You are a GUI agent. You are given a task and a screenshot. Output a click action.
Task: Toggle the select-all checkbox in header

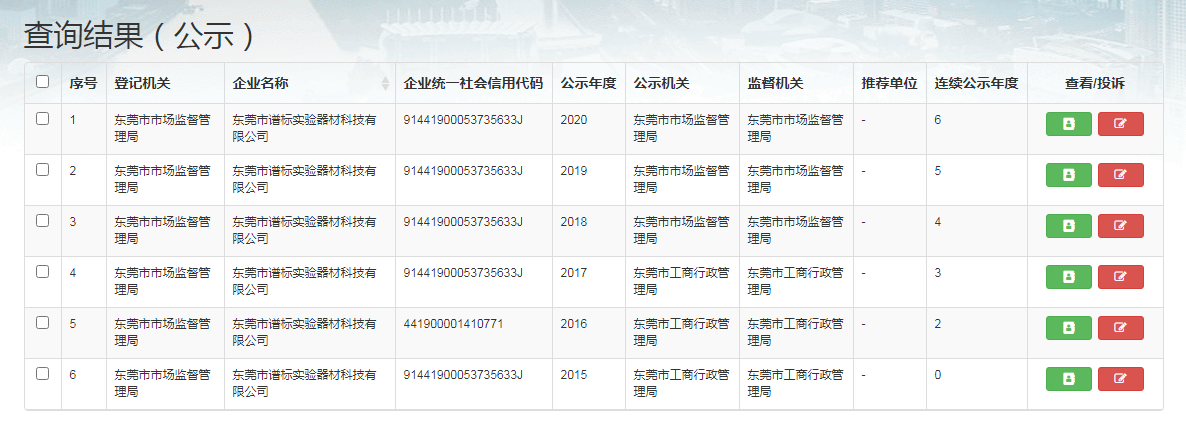42,82
